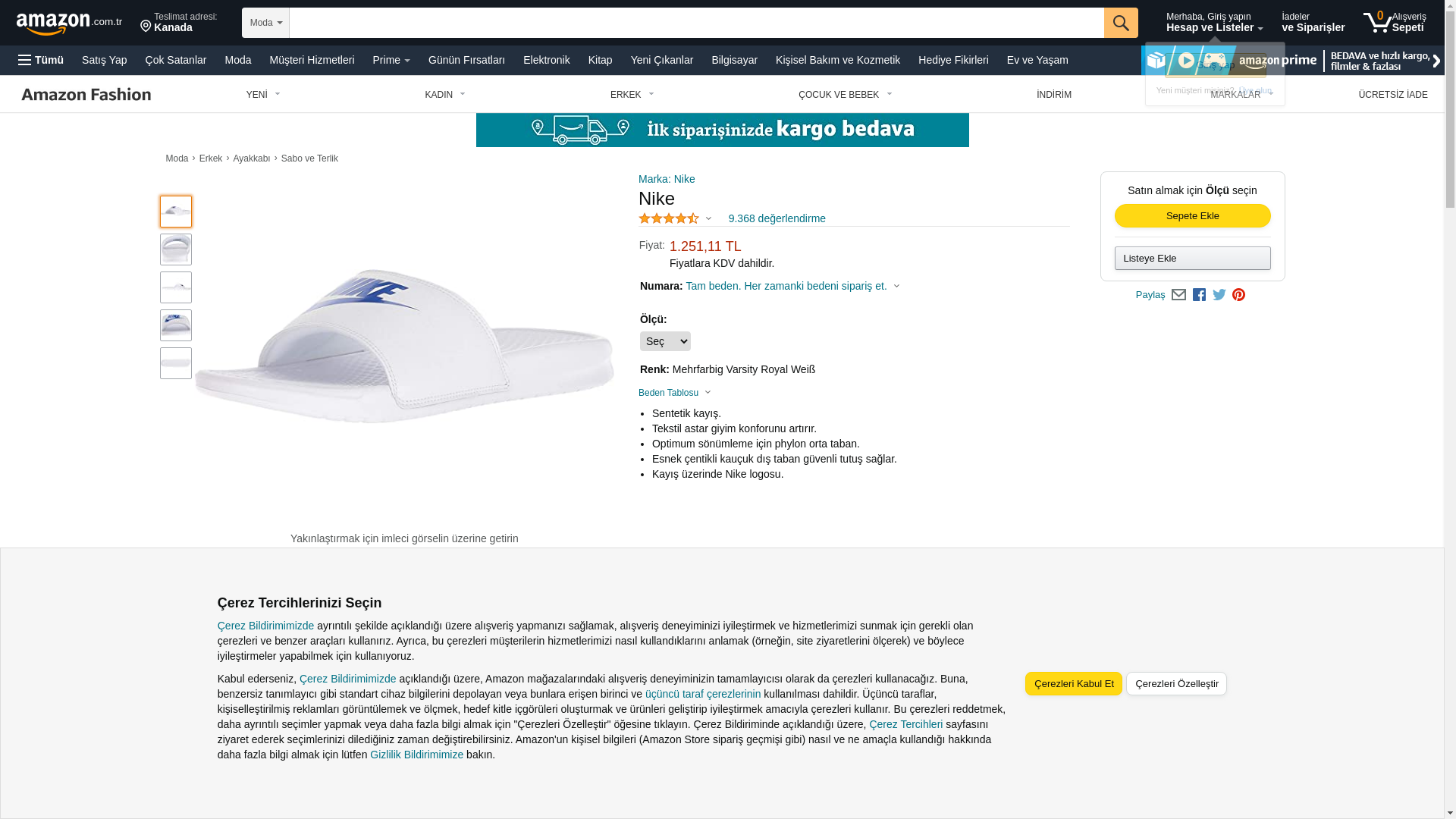Screen dimensions: 1456x819
Task: Share the product on Pinterest
Action: (1238, 294)
